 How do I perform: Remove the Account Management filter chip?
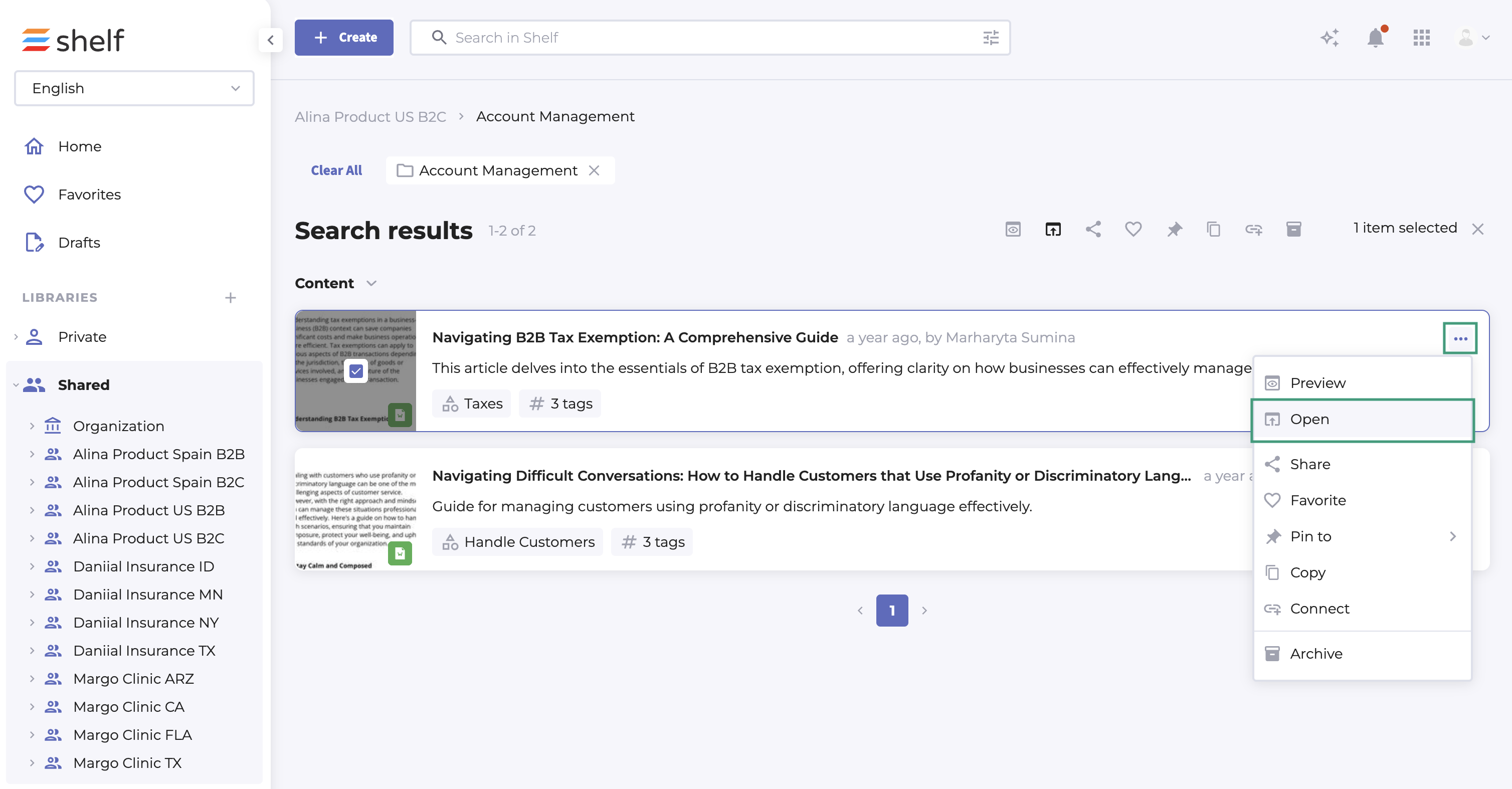tap(594, 170)
